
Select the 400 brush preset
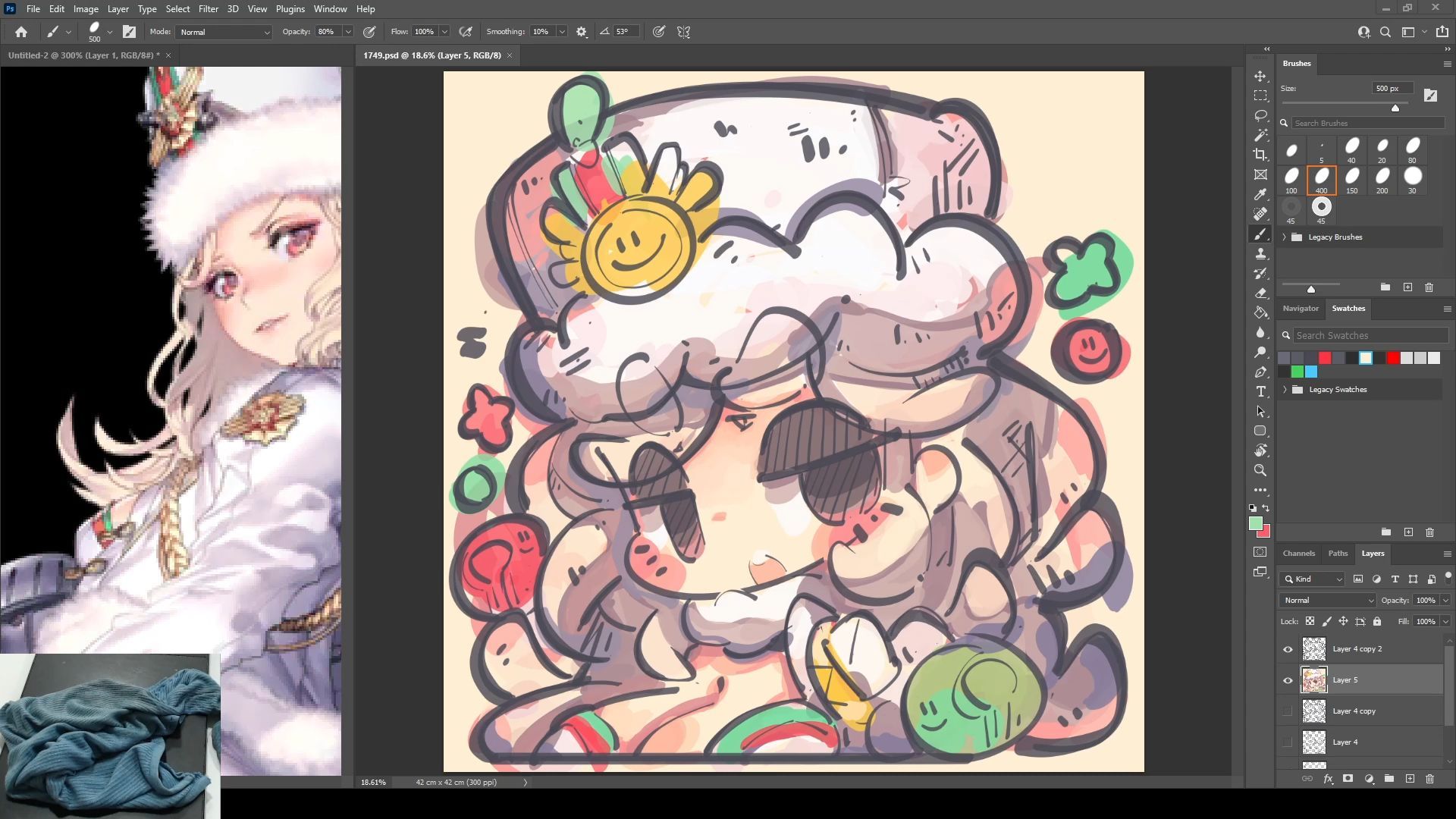[x=1322, y=180]
